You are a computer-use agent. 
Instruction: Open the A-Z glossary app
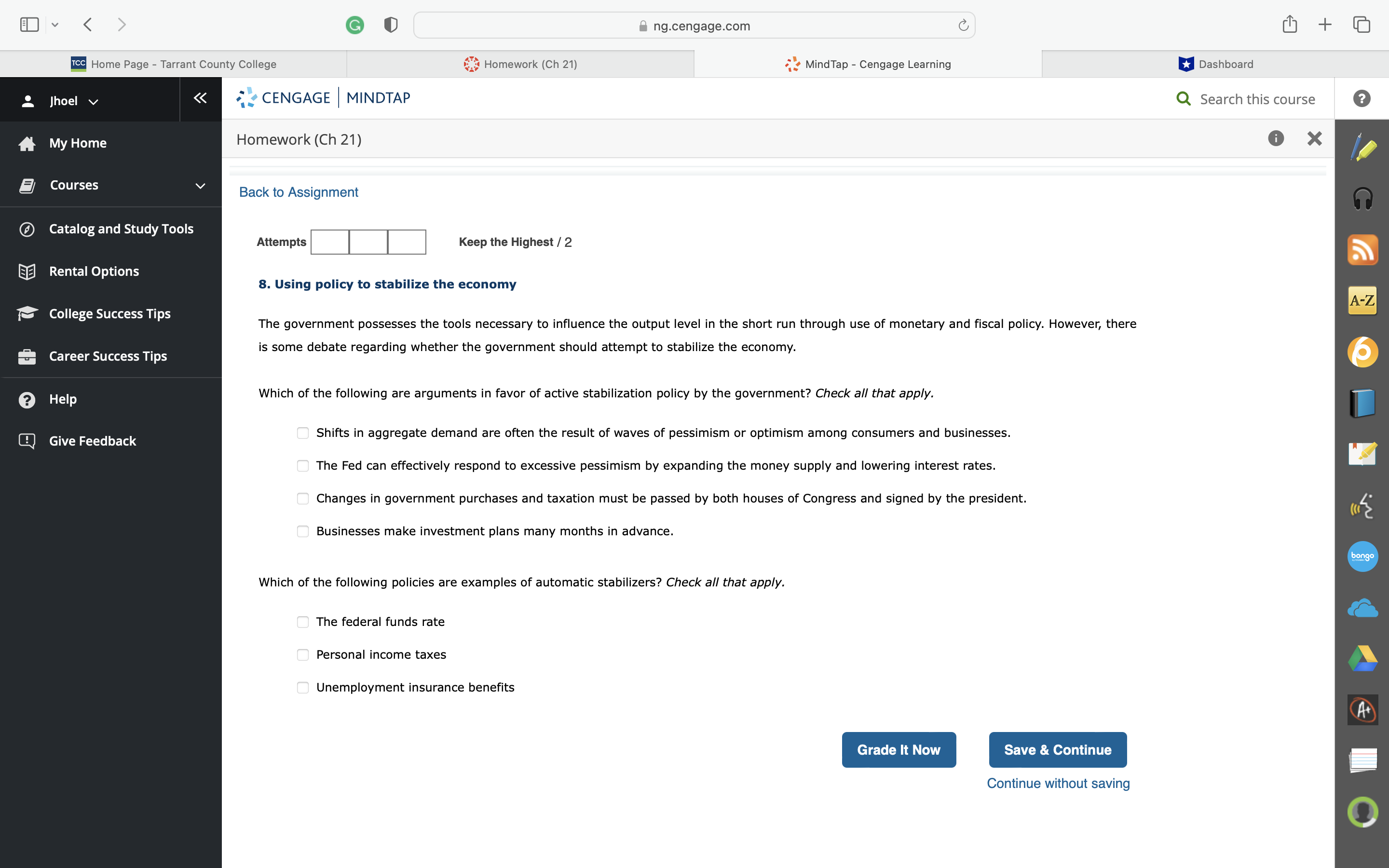[x=1362, y=300]
